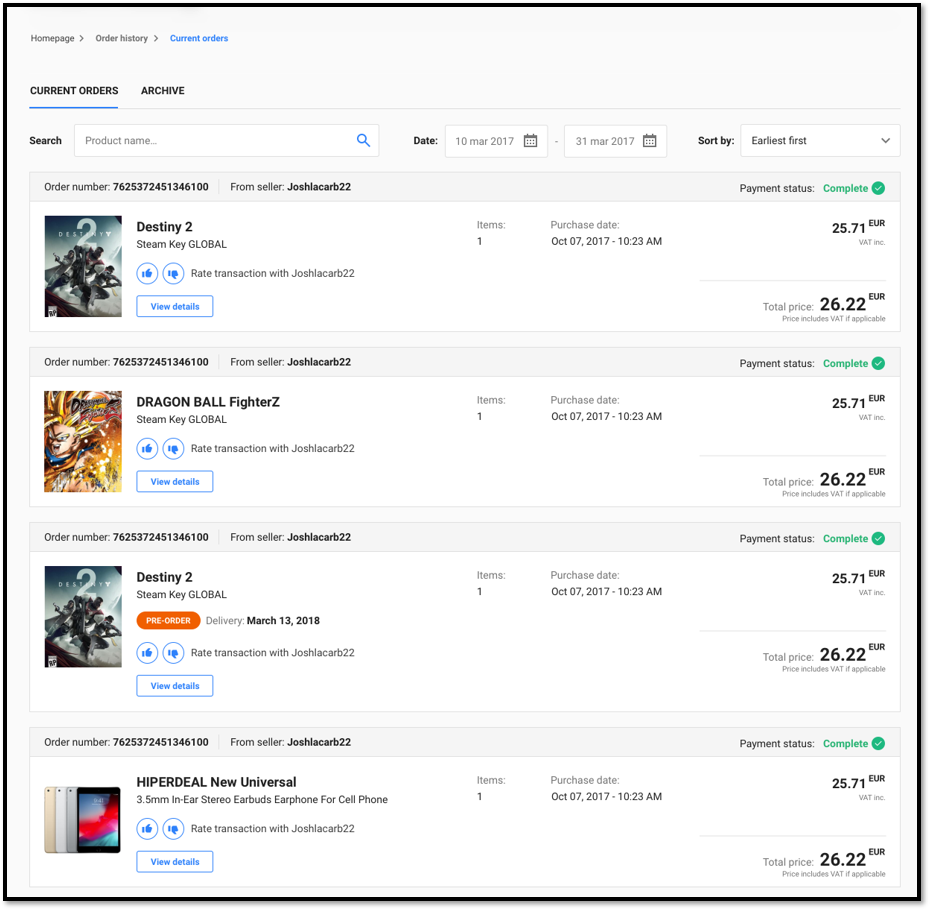The image size is (930, 910).
Task: Click View details on the earbuds order
Action: pos(174,861)
